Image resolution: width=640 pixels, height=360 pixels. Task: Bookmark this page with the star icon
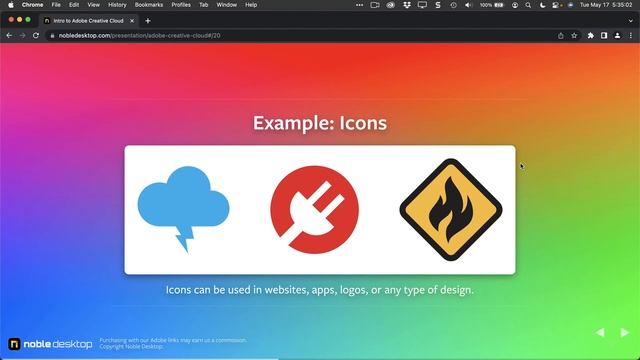[x=574, y=36]
